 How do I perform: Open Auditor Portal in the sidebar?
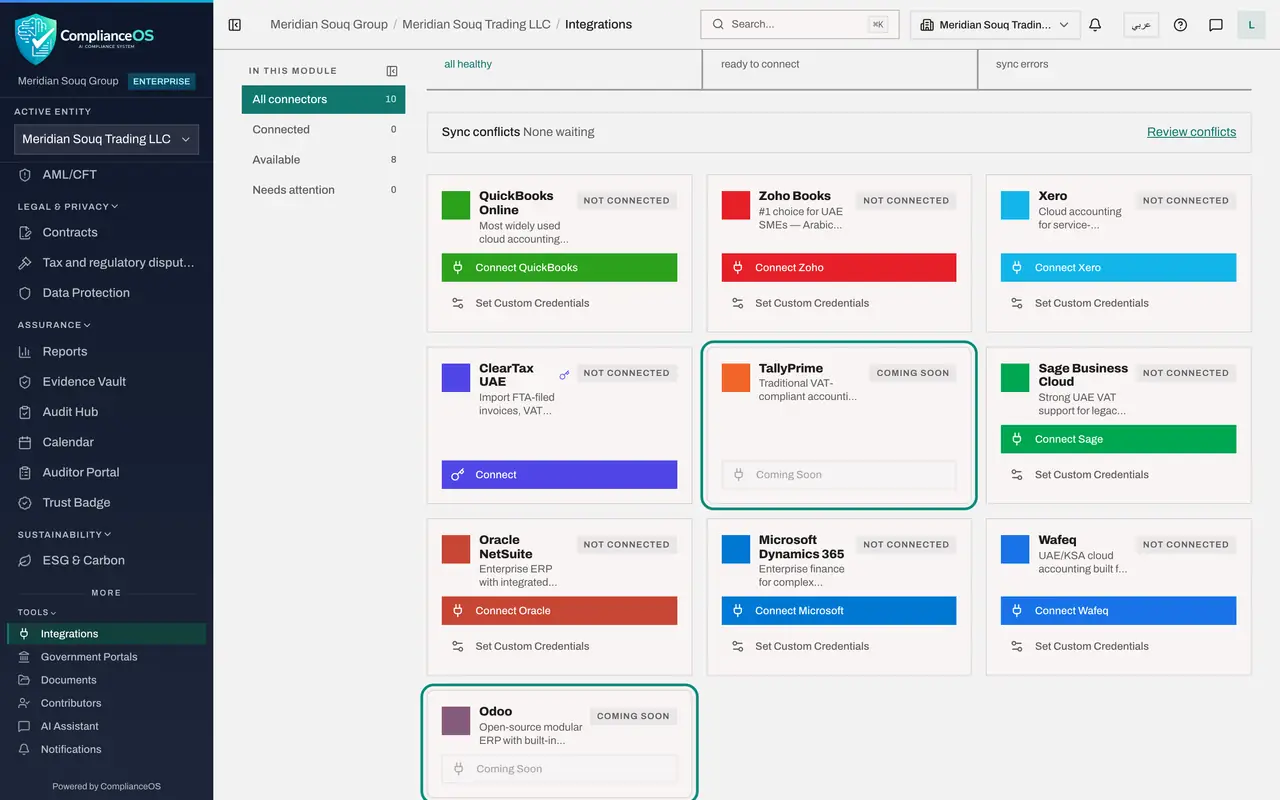[x=106, y=473]
